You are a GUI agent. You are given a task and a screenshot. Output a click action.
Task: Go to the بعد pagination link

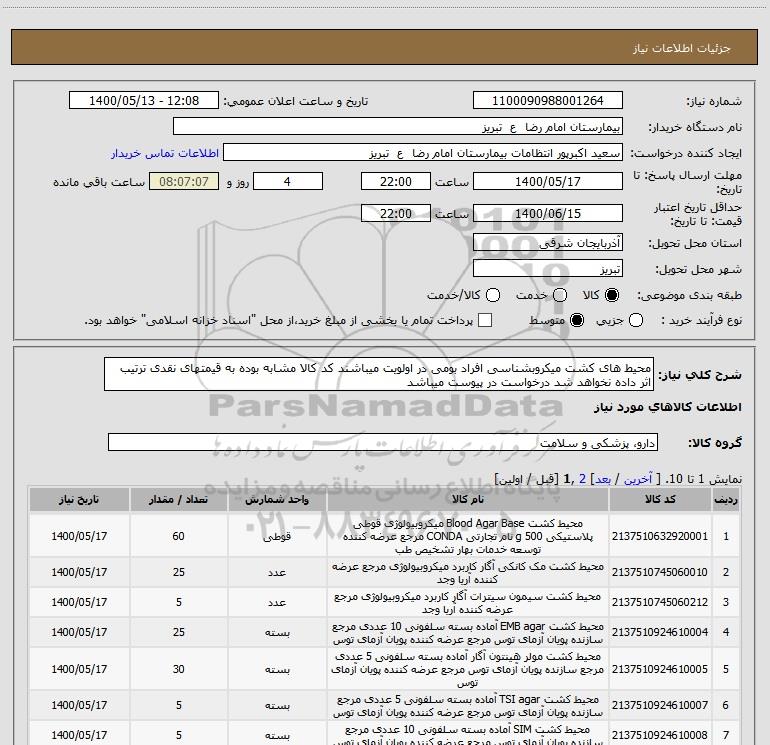point(603,479)
